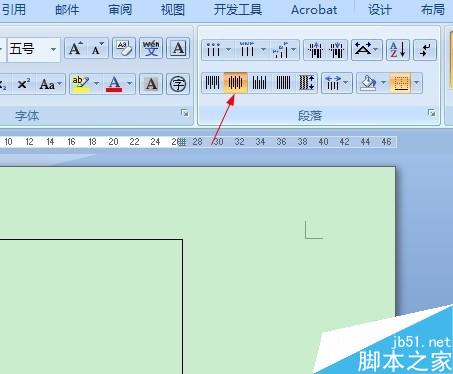This screenshot has width=453, height=374.
Task: Click the Numbering list icon
Action: coord(247,50)
